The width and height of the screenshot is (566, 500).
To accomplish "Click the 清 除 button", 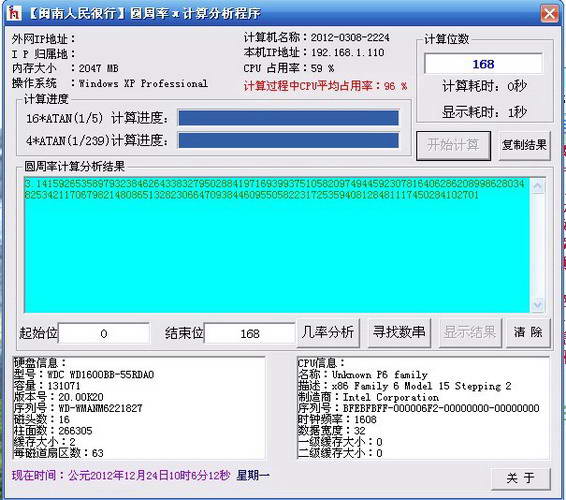I will [528, 332].
